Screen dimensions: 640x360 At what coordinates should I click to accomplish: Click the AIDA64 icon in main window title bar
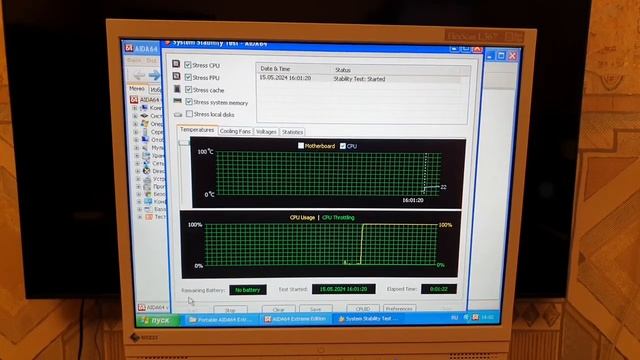(x=129, y=48)
